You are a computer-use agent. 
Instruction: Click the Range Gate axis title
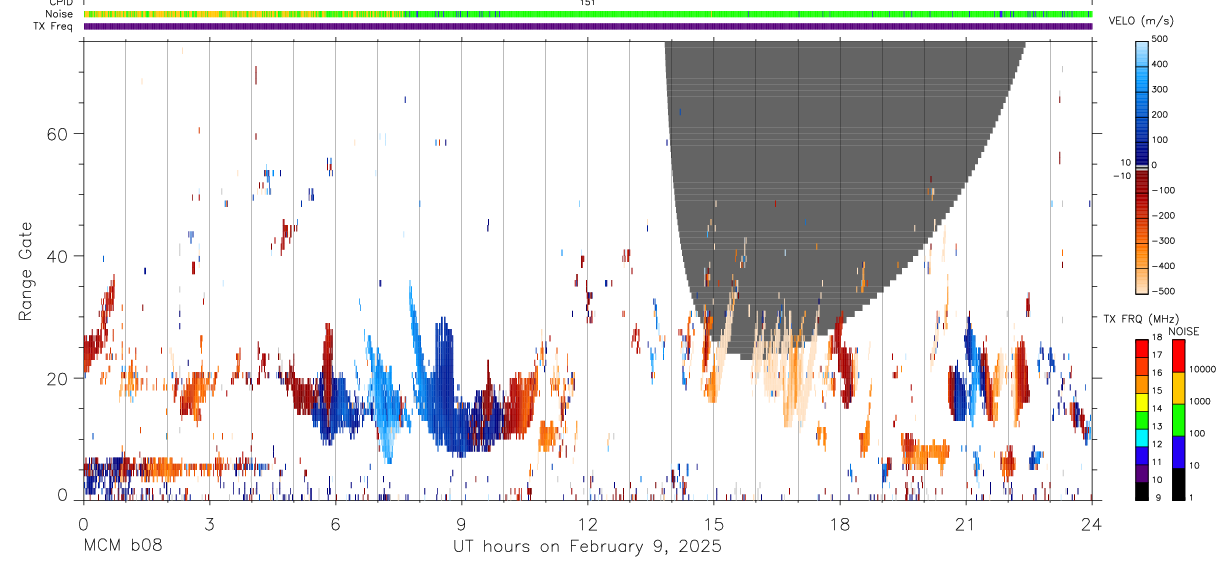[26, 271]
